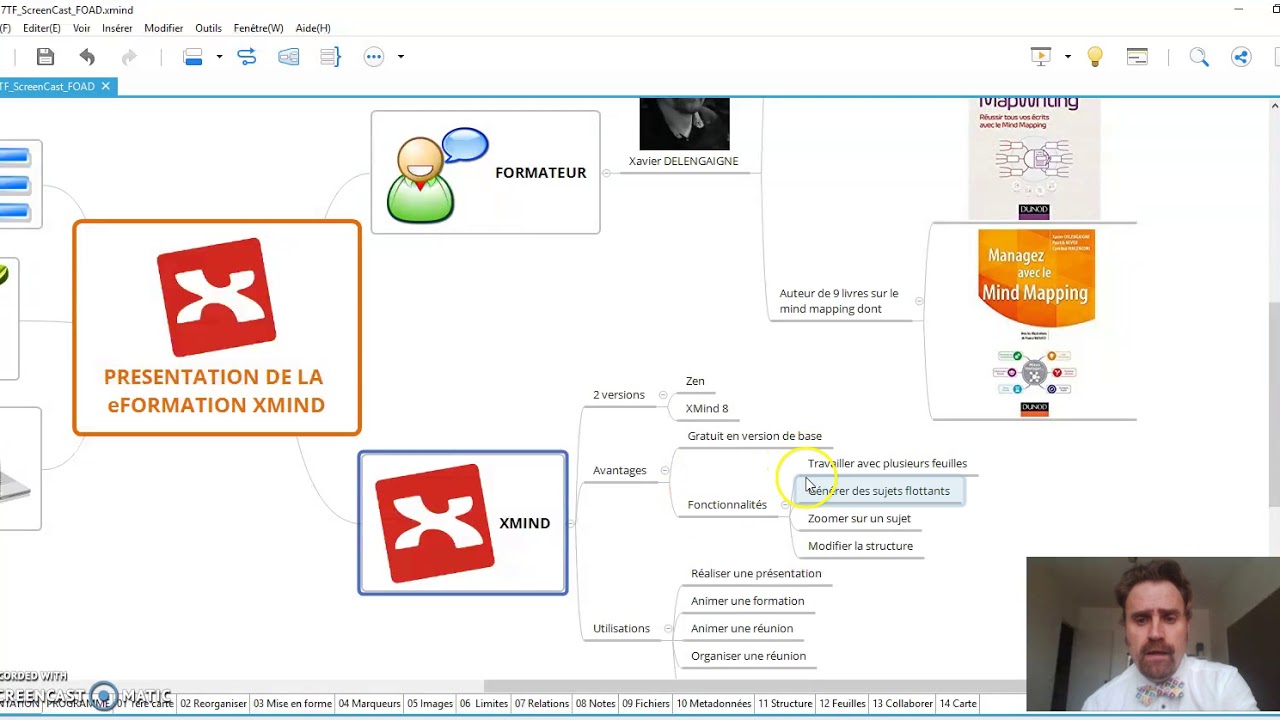Collapse the 2 versions branch
This screenshot has width=1280, height=720.
(x=662, y=395)
